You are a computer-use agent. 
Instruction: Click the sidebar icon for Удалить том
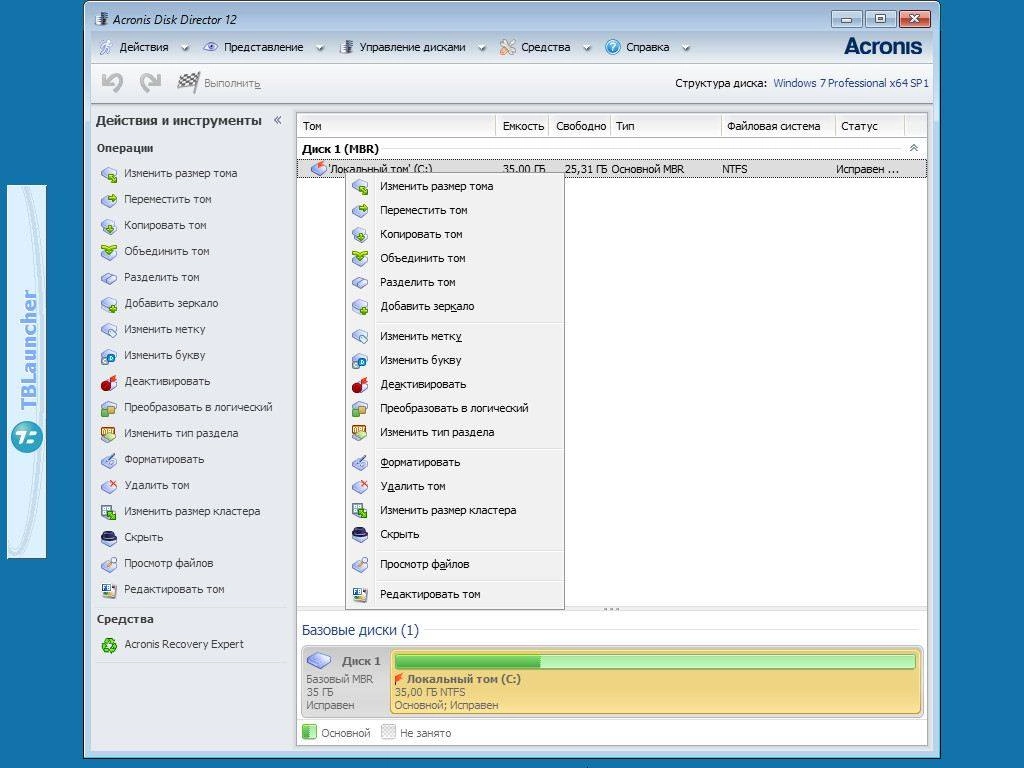coord(108,486)
